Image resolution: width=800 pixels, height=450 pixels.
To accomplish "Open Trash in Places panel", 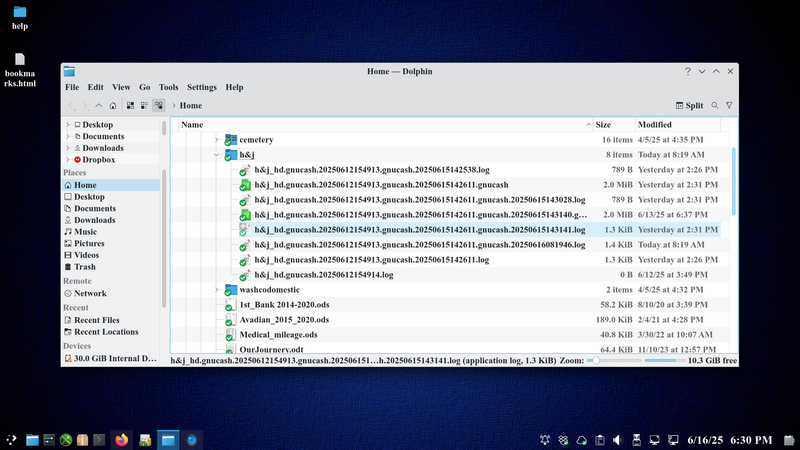I will pos(85,267).
